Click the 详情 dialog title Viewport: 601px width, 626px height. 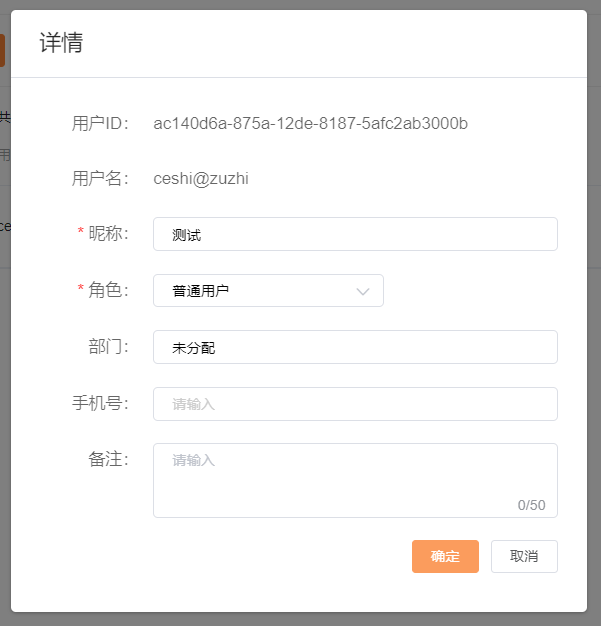coord(61,43)
